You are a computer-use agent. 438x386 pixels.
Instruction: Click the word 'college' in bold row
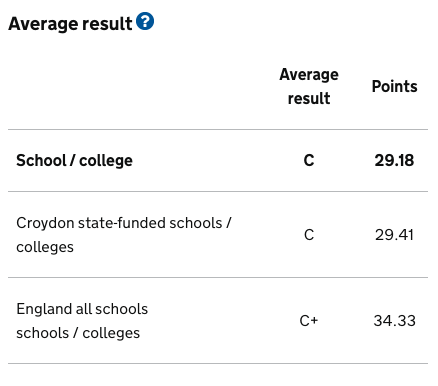[106, 161]
